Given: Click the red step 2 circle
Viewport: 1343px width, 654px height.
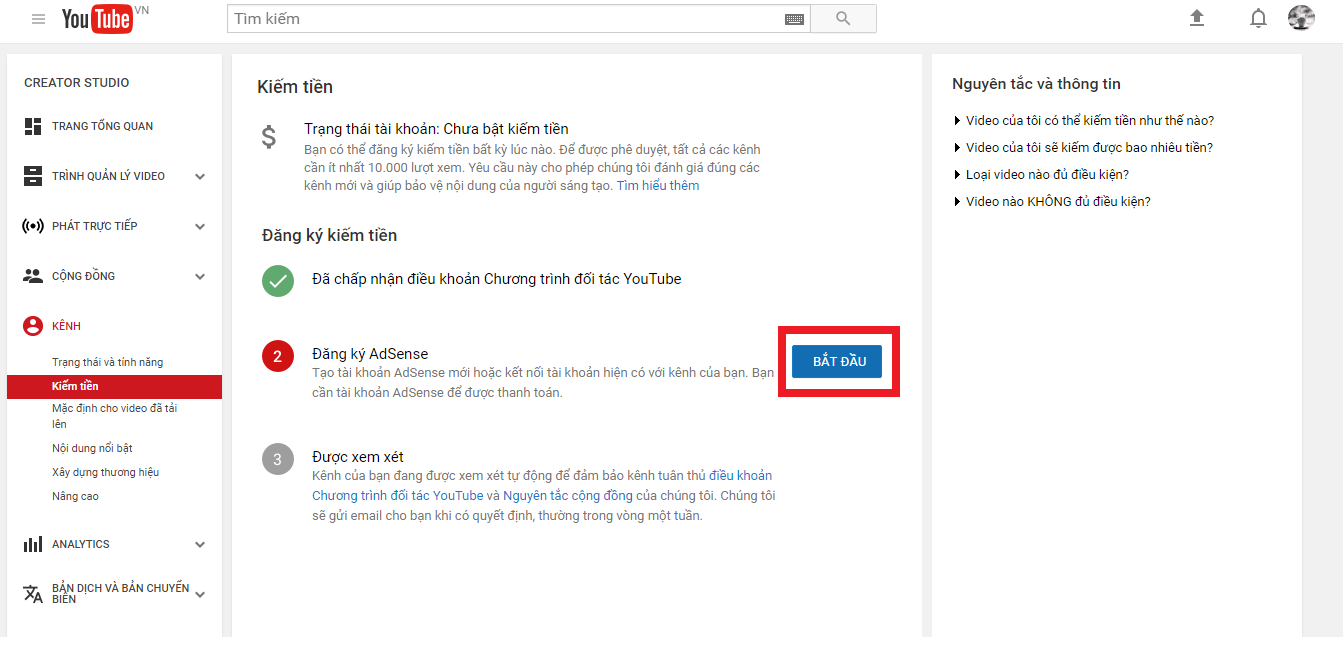Looking at the screenshot, I should tap(278, 356).
